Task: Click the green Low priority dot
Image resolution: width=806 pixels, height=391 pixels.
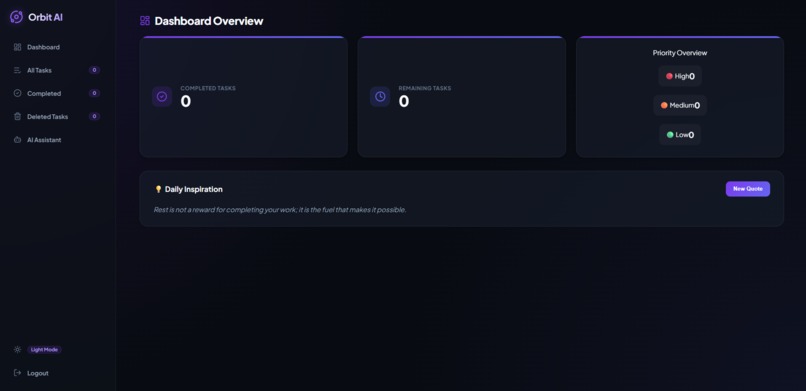Action: coord(670,135)
